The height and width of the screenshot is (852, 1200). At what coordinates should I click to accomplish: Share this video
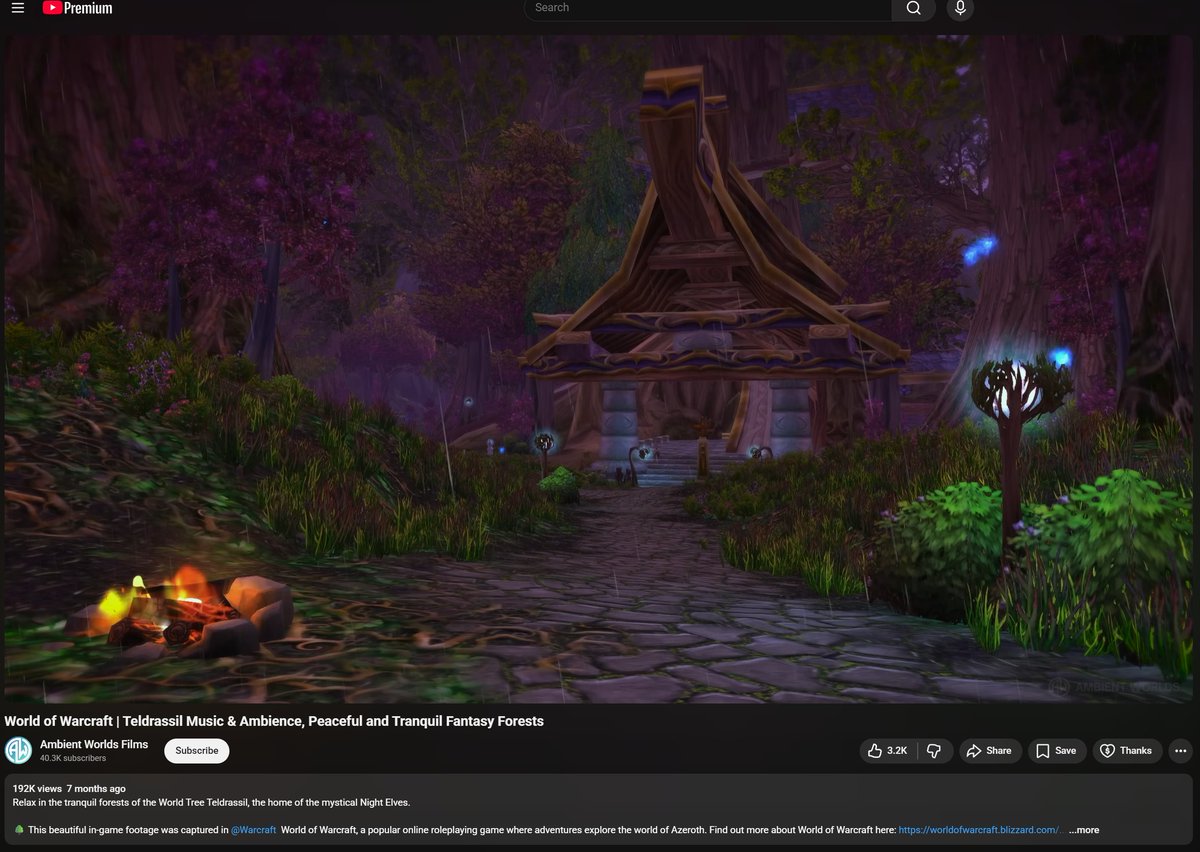990,751
